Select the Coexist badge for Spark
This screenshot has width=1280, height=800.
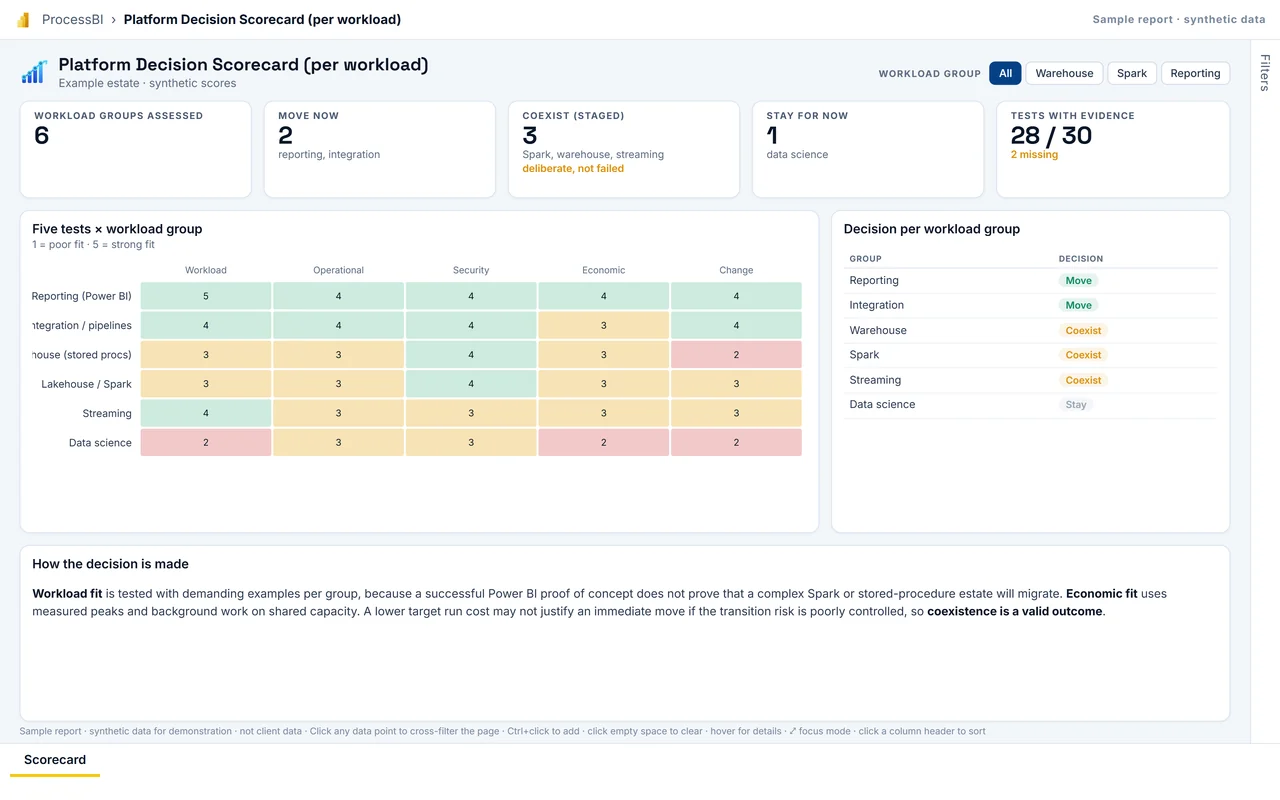(1083, 355)
